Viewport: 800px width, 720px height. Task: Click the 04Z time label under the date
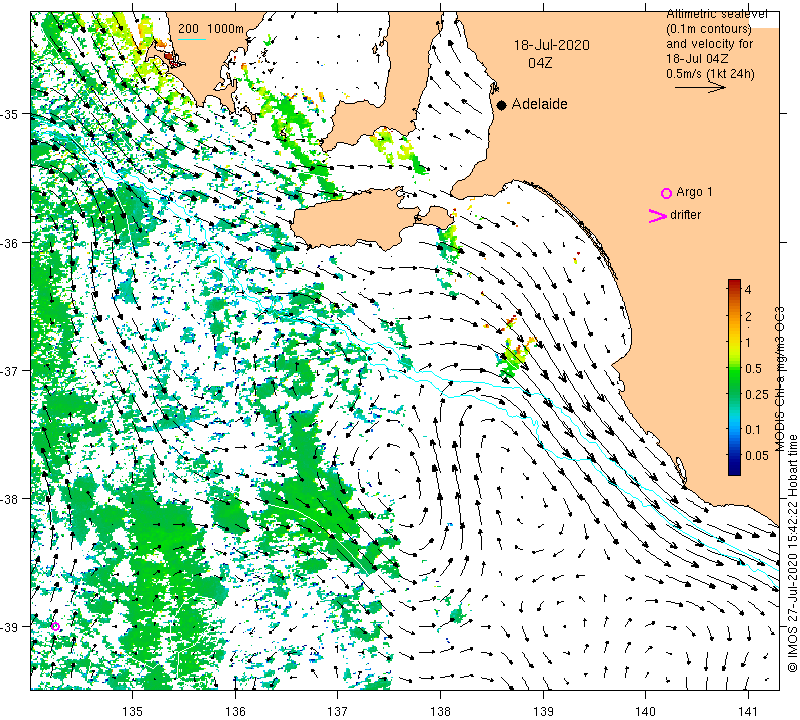540,63
